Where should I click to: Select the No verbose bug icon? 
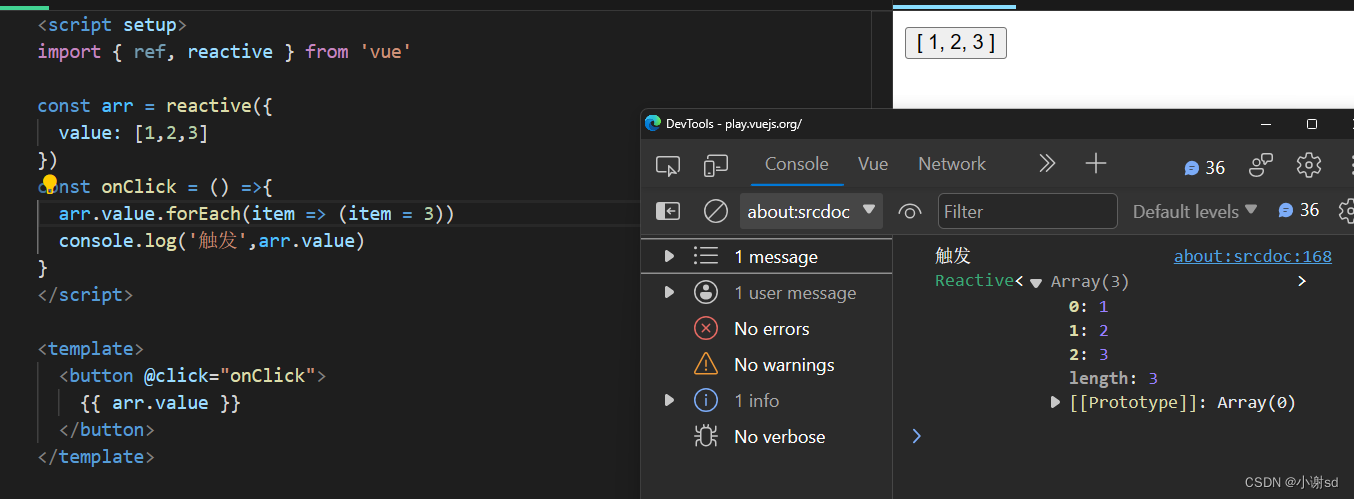click(x=706, y=436)
